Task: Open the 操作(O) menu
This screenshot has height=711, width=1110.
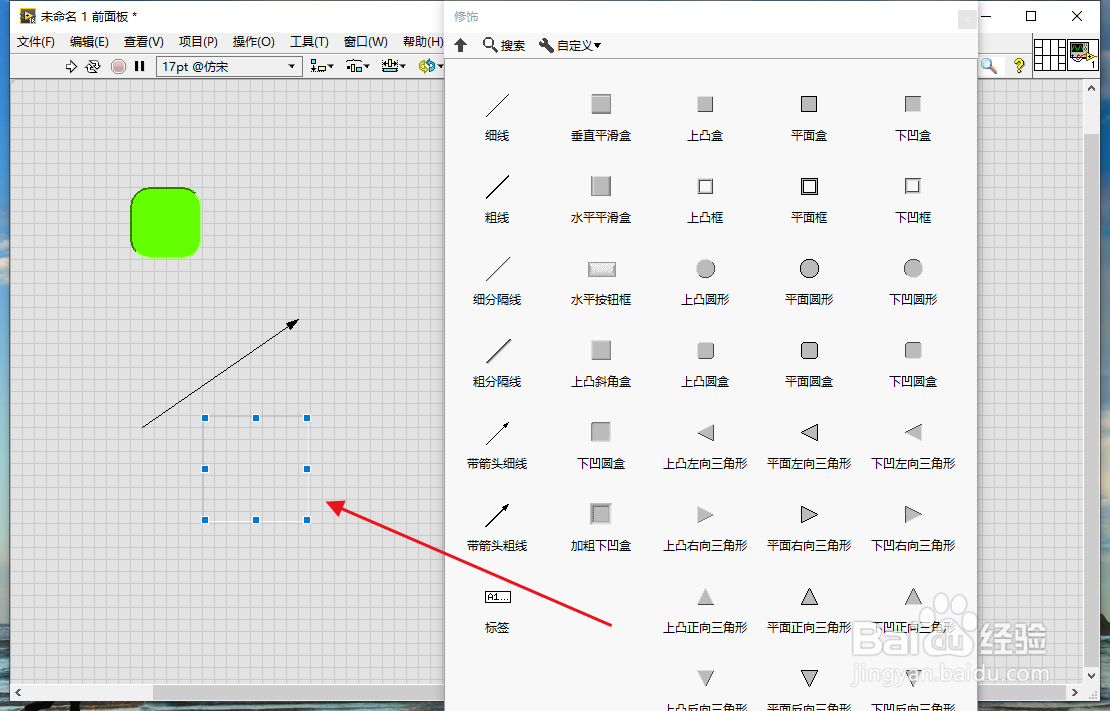Action: [253, 42]
